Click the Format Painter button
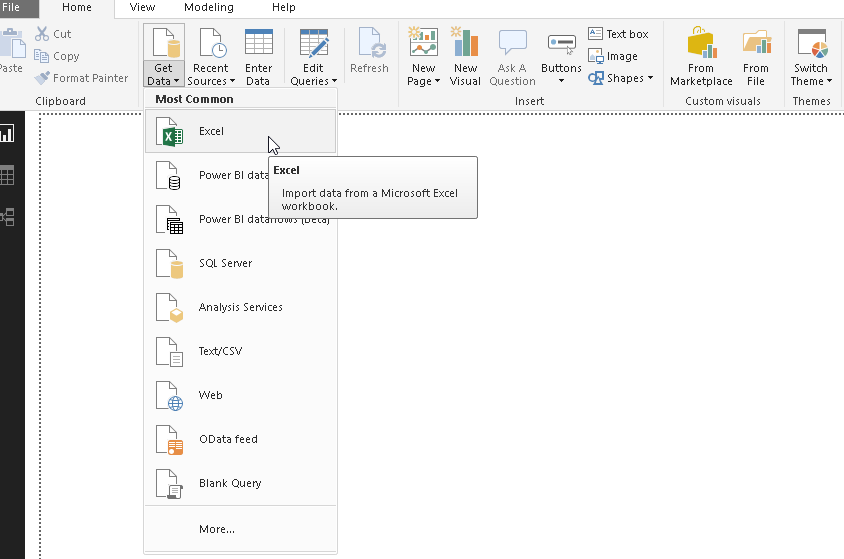Screen dimensions: 844x559 (81, 78)
